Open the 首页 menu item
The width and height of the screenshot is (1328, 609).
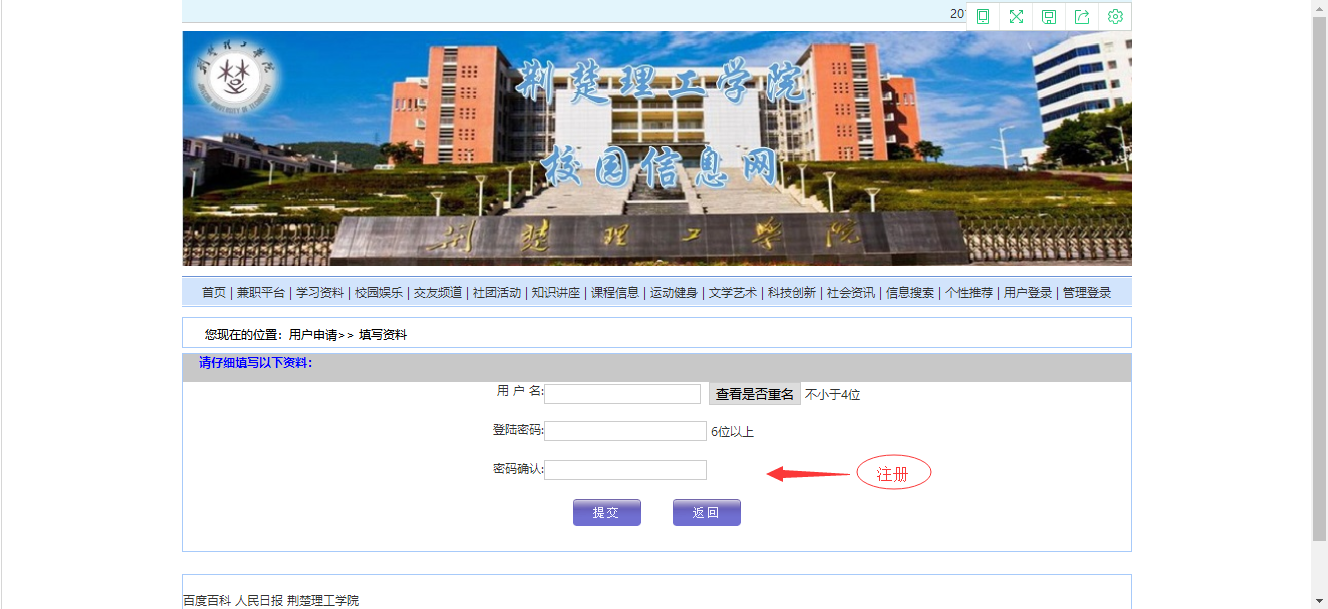[x=214, y=293]
